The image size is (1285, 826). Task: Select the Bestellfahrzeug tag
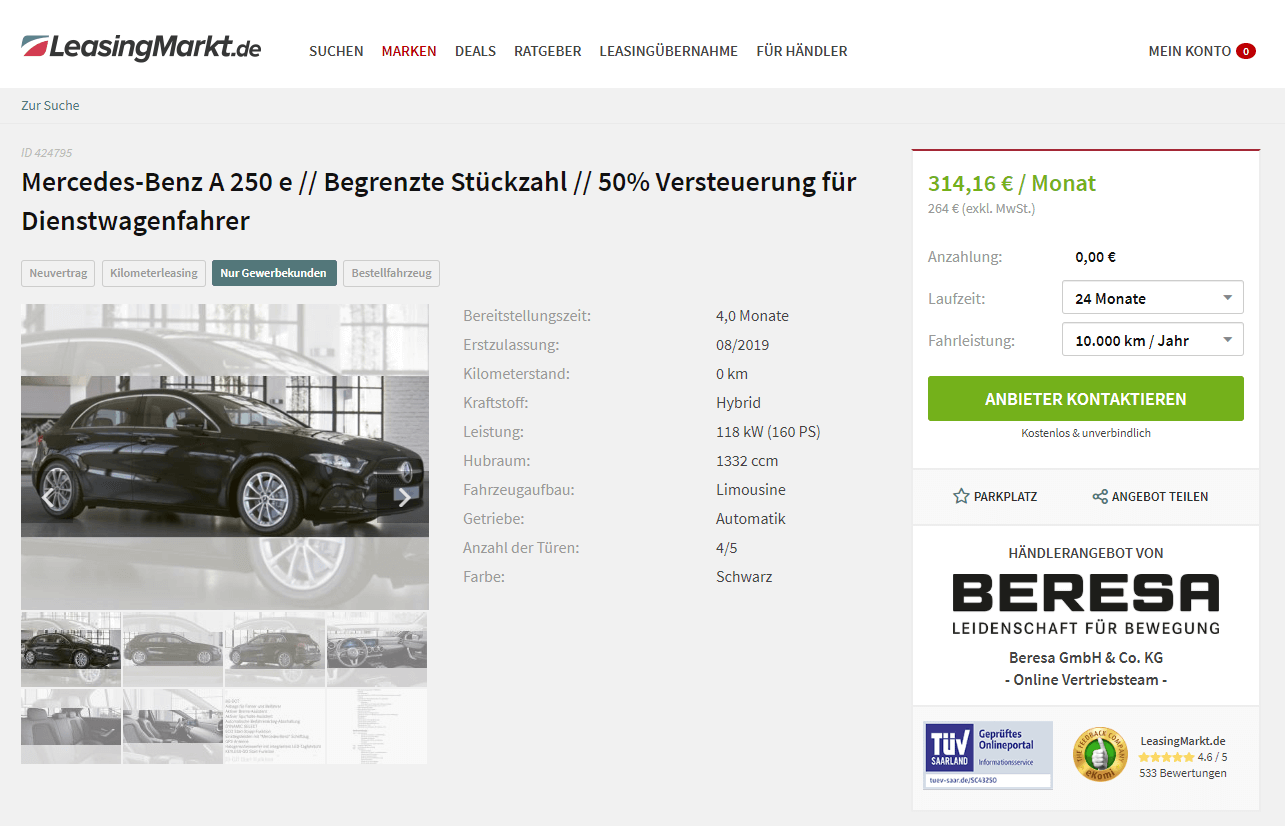tap(391, 273)
